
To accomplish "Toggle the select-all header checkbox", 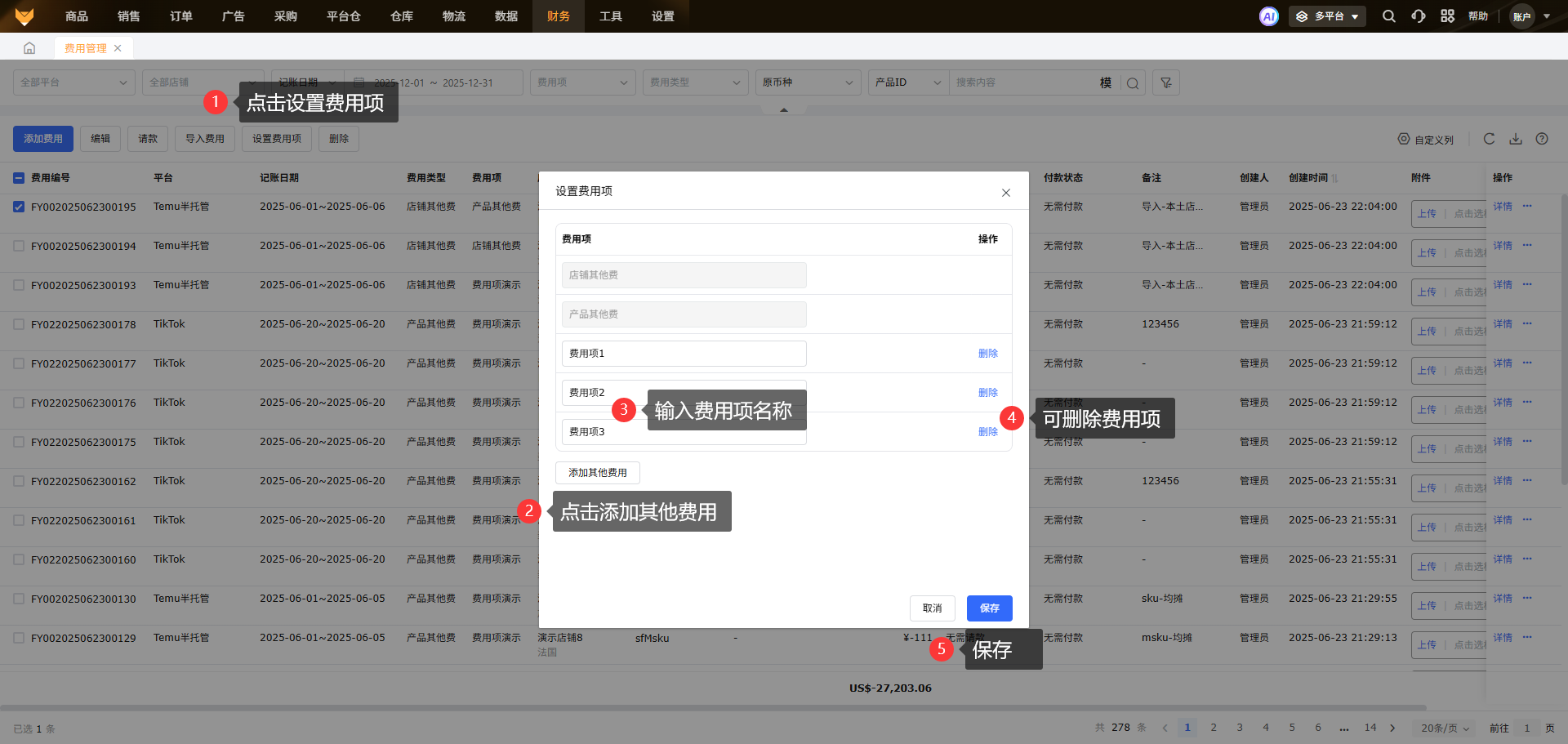I will pos(19,178).
